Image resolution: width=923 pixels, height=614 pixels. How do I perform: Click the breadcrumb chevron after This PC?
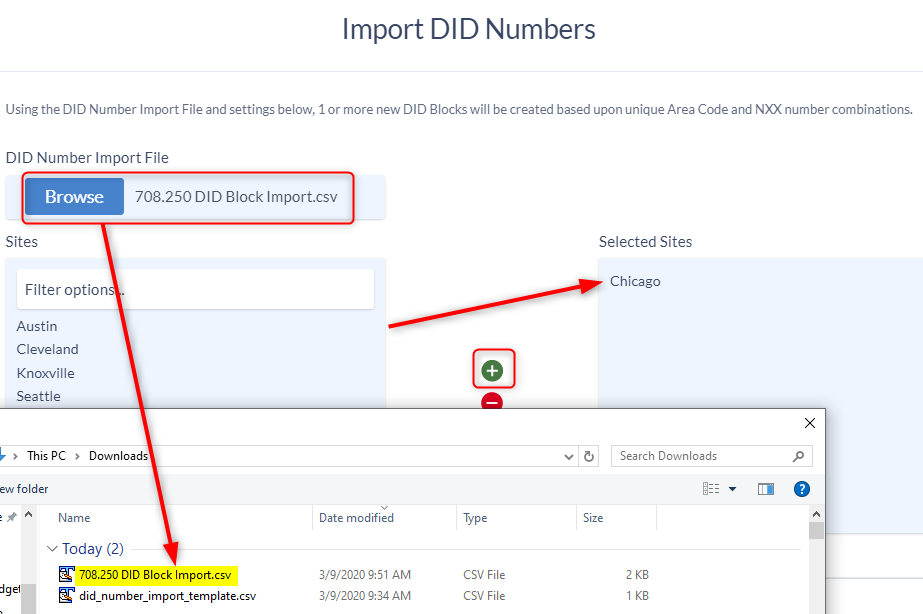tap(77, 456)
